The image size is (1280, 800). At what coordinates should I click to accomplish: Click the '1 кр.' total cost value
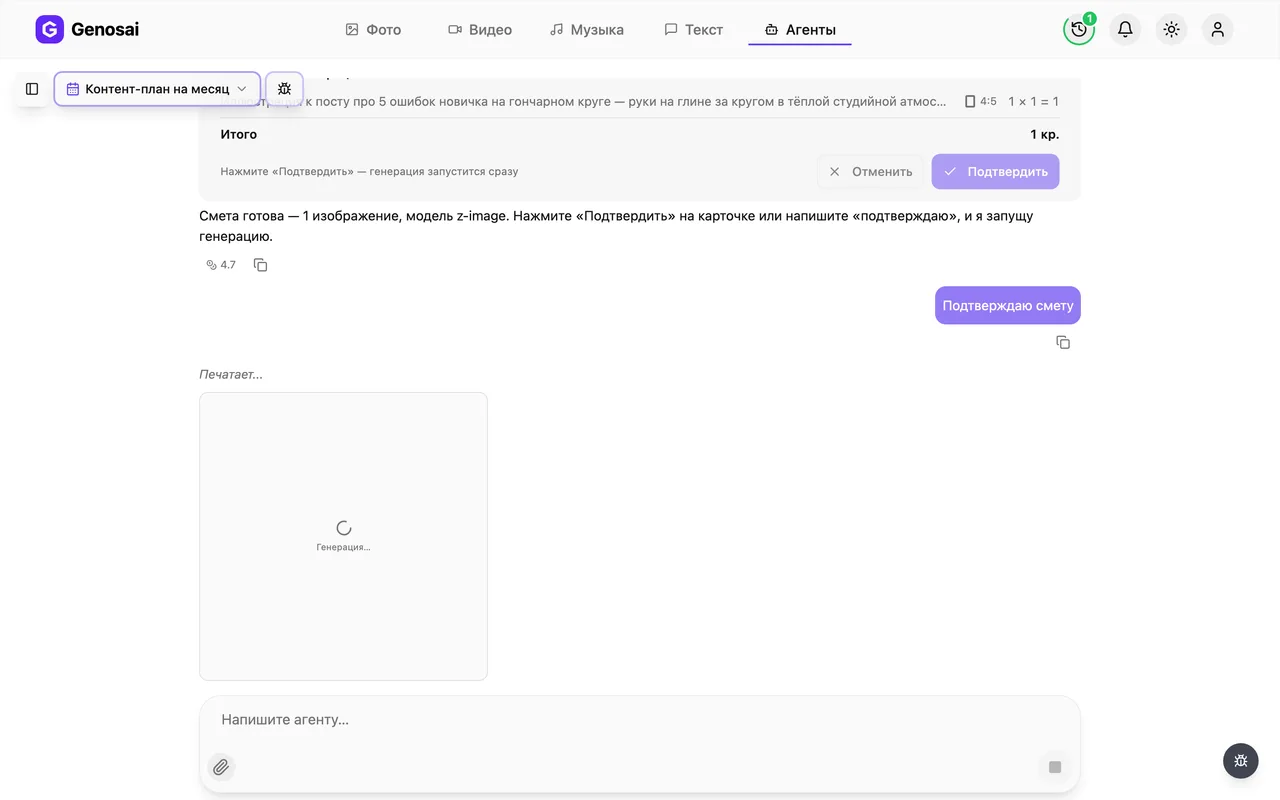coord(1044,134)
